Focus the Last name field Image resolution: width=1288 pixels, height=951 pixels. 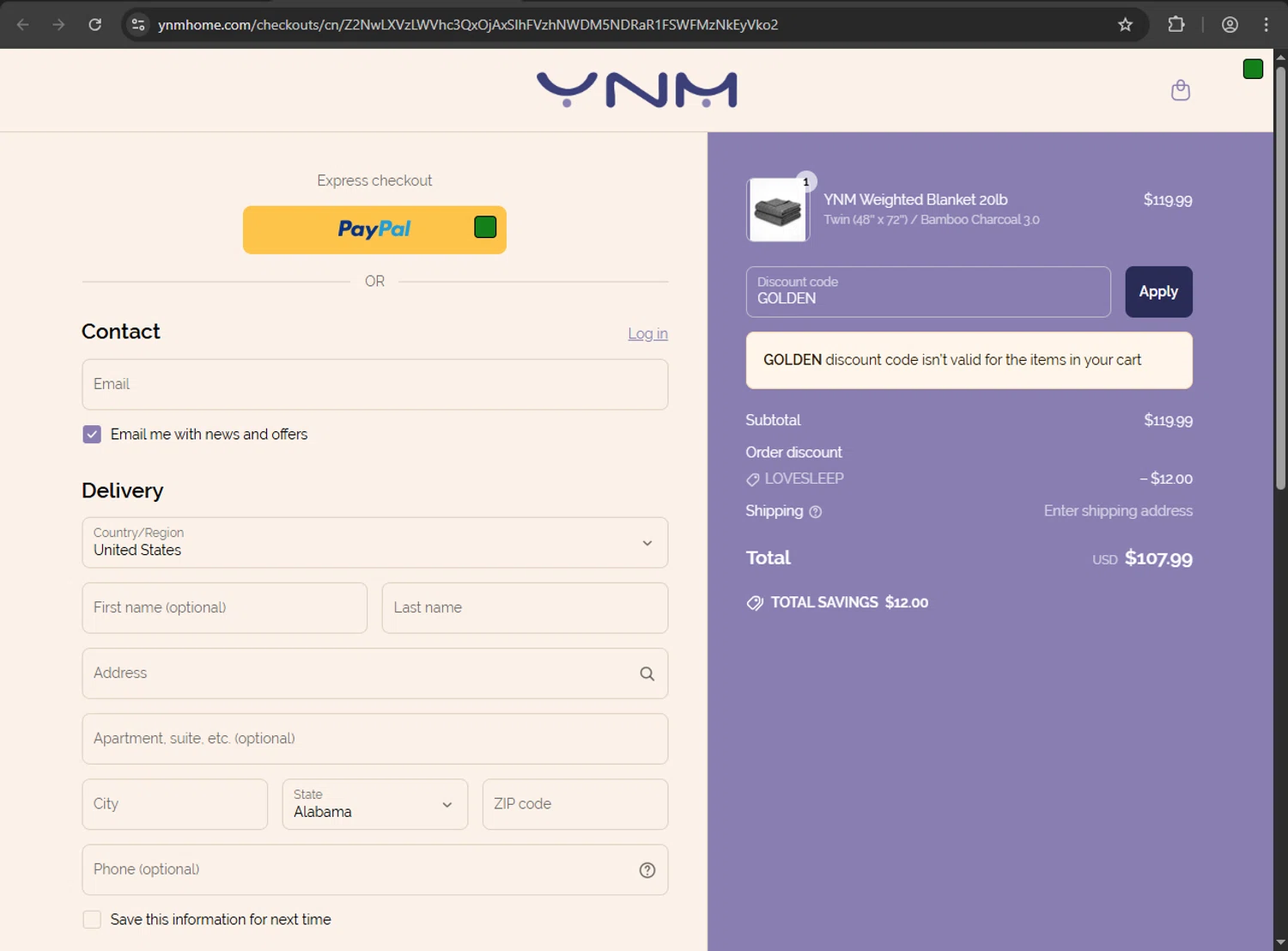(525, 608)
